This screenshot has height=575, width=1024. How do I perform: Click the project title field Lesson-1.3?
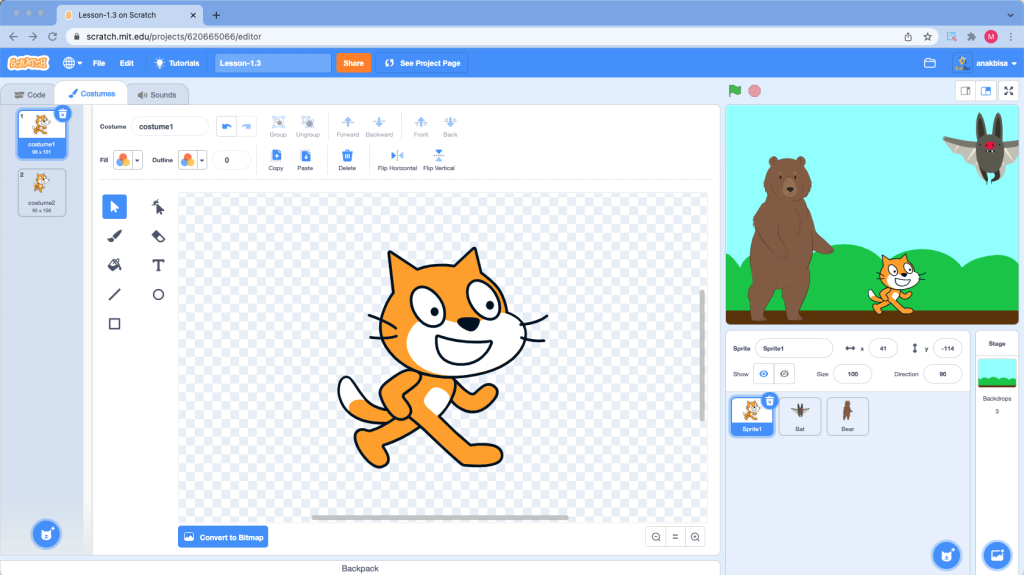(272, 63)
